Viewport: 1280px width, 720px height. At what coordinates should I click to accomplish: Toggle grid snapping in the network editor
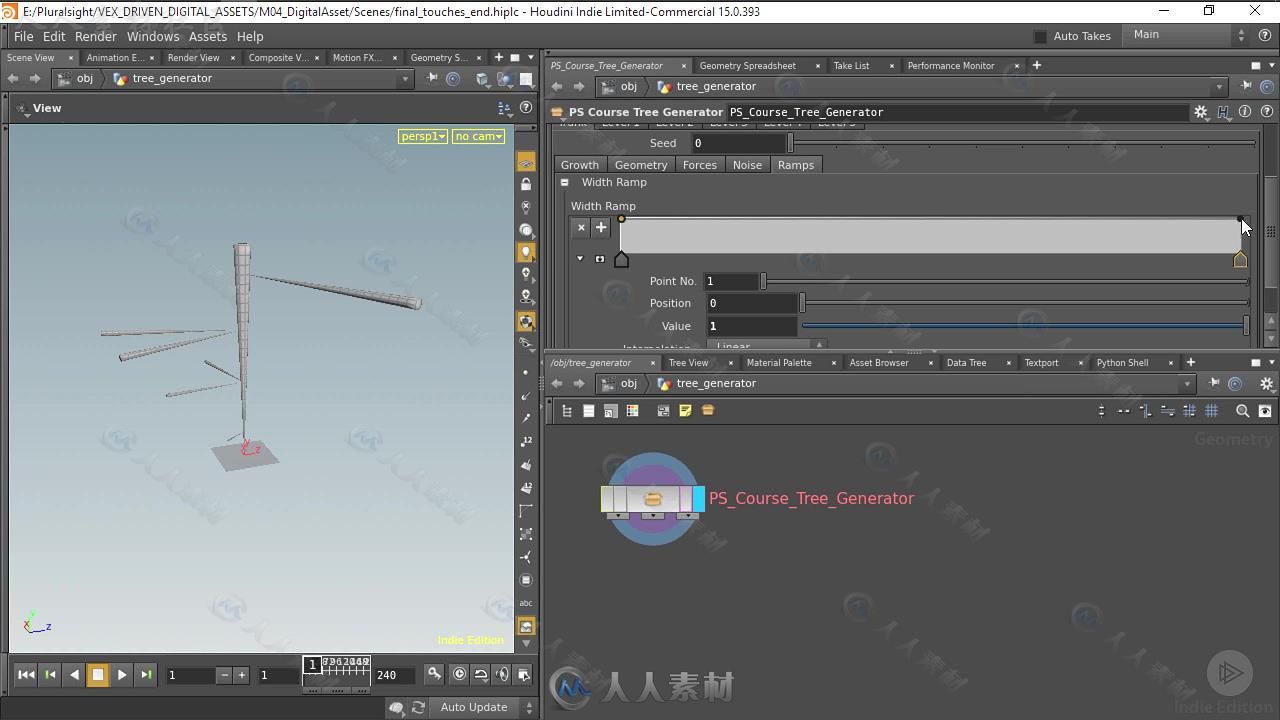pos(1211,411)
